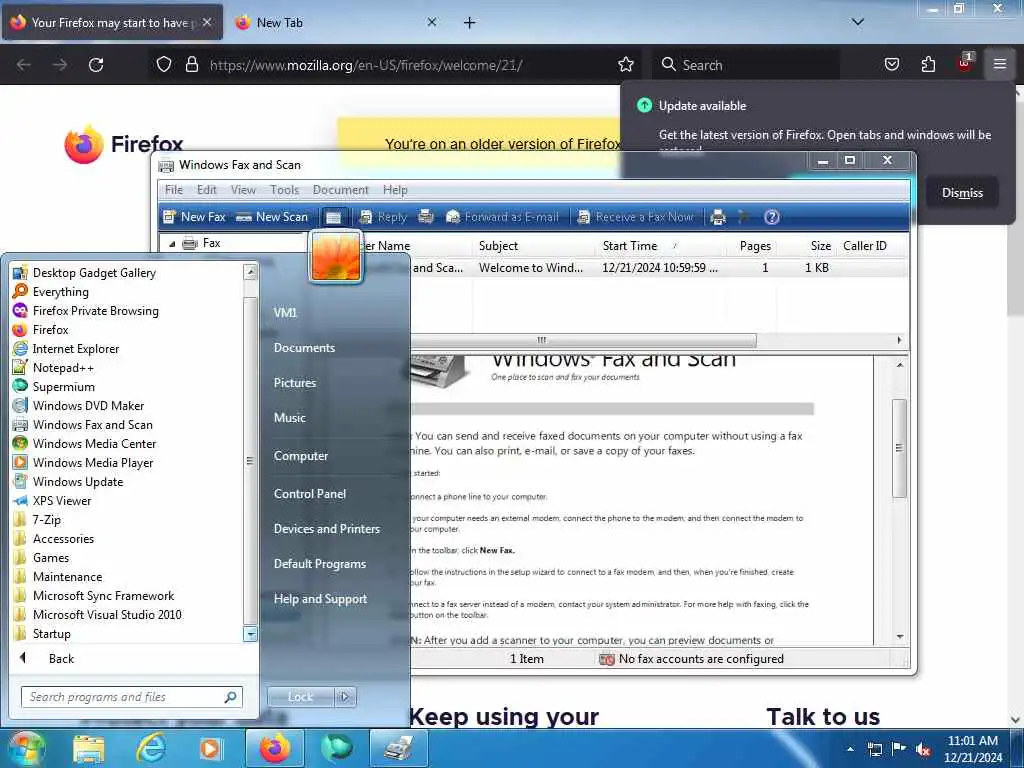The image size is (1024, 768).
Task: Open a new tab with plus button
Action: (x=469, y=23)
